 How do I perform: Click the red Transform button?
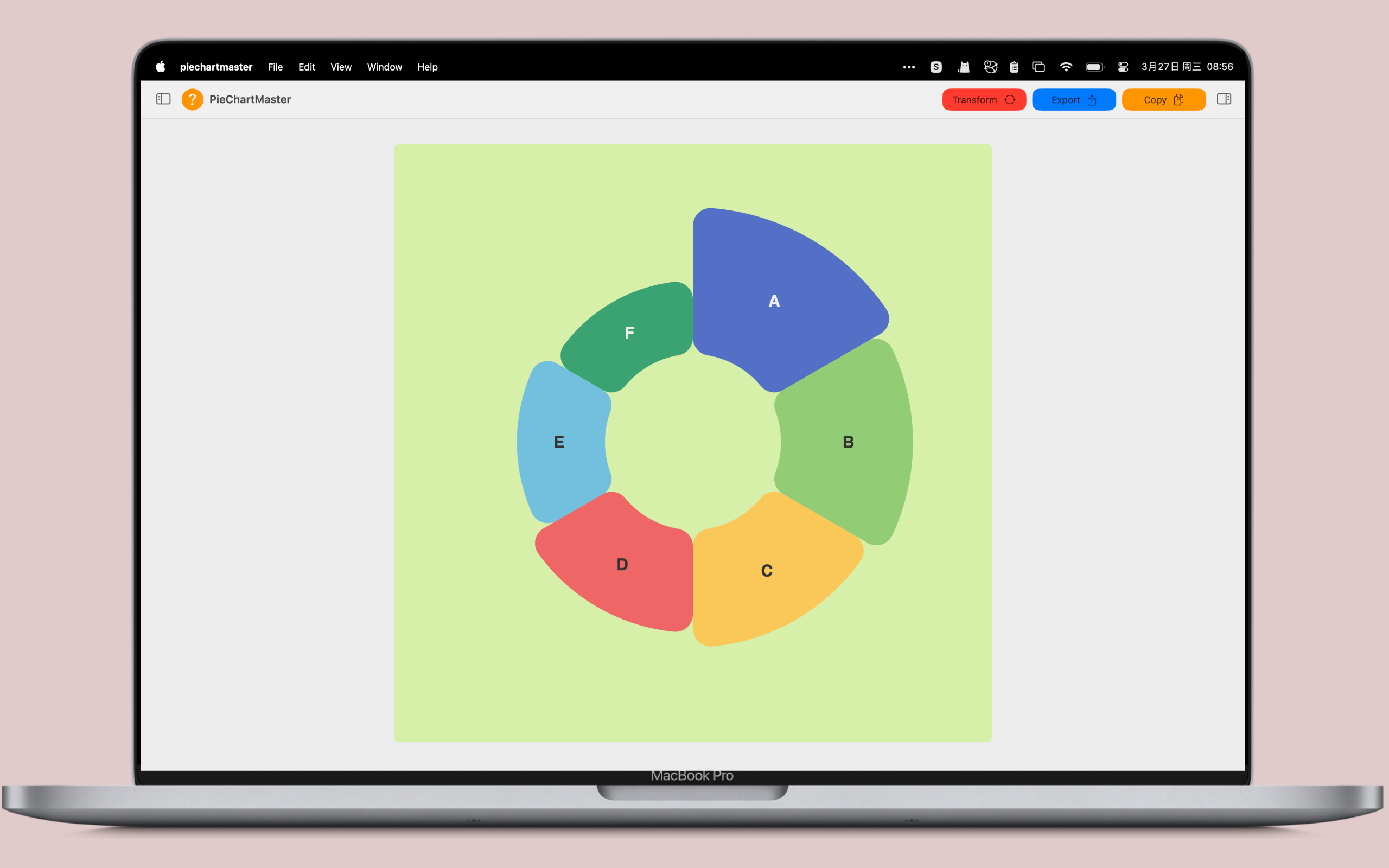point(984,100)
